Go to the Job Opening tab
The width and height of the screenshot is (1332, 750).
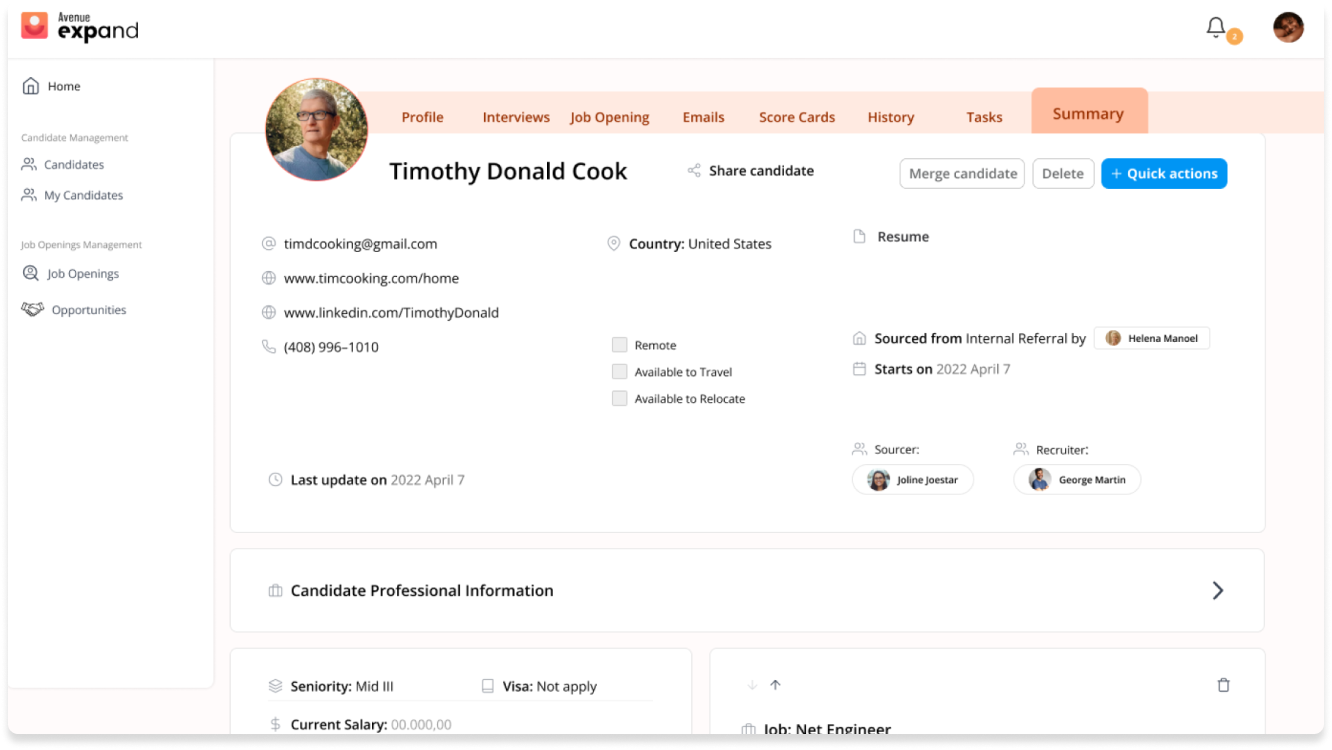610,117
